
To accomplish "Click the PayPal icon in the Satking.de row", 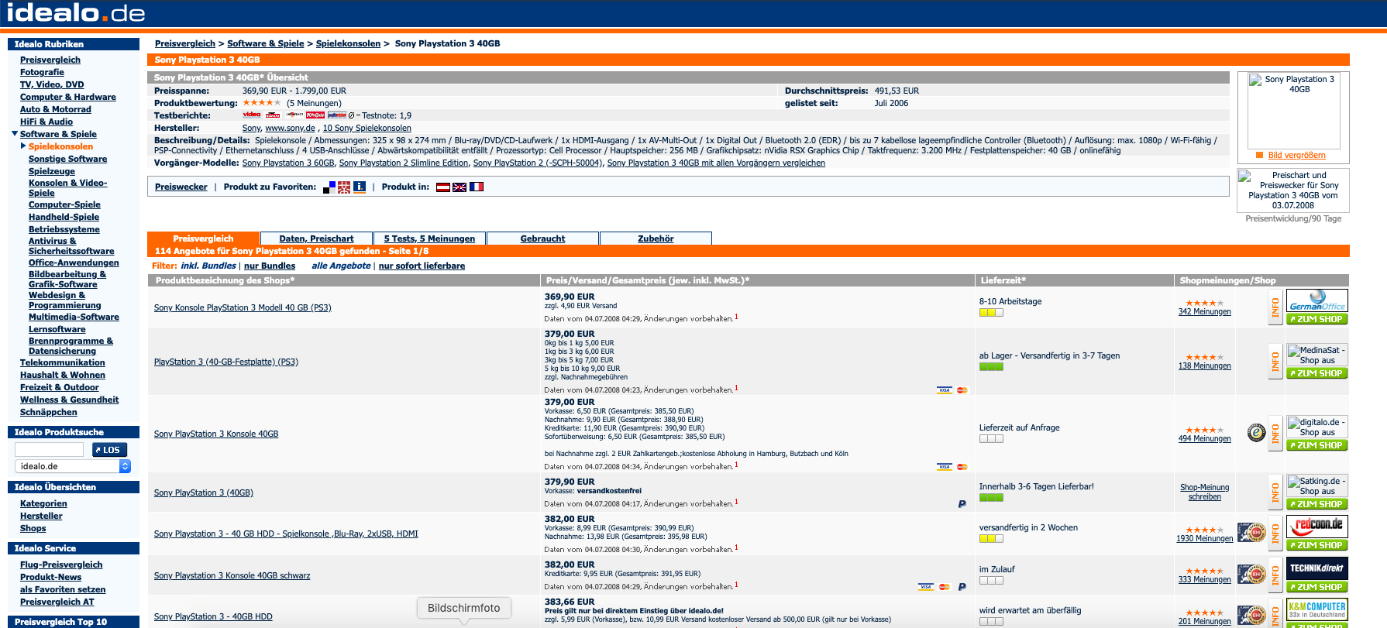I will click(962, 505).
